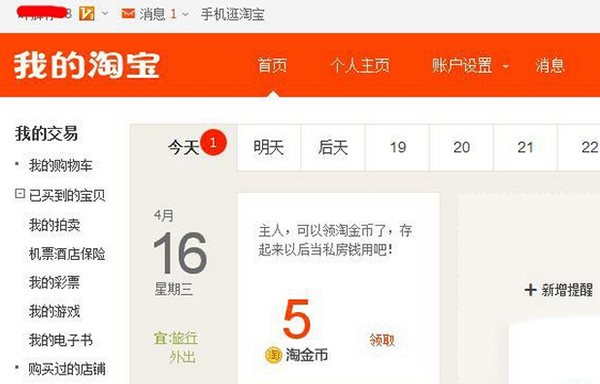Open 个人主页 in the navigation bar
Image resolution: width=600 pixels, height=384 pixels.
360,65
